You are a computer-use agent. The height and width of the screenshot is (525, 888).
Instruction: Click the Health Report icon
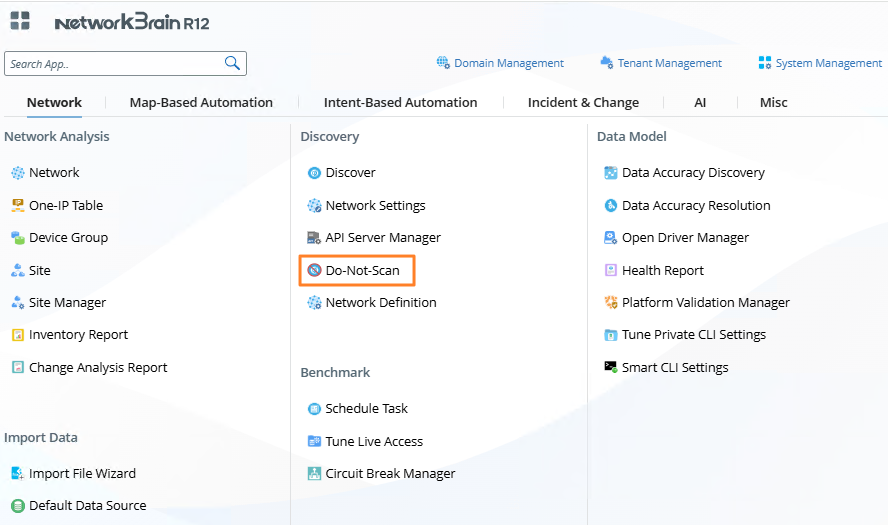click(x=611, y=270)
